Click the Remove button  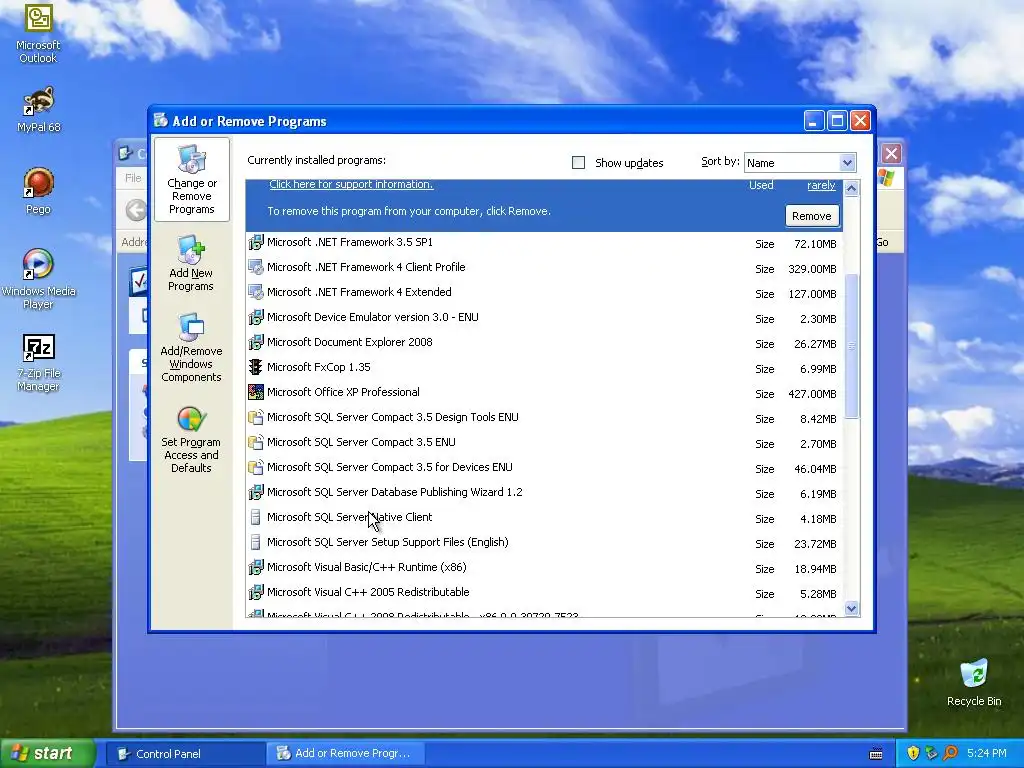pos(812,216)
